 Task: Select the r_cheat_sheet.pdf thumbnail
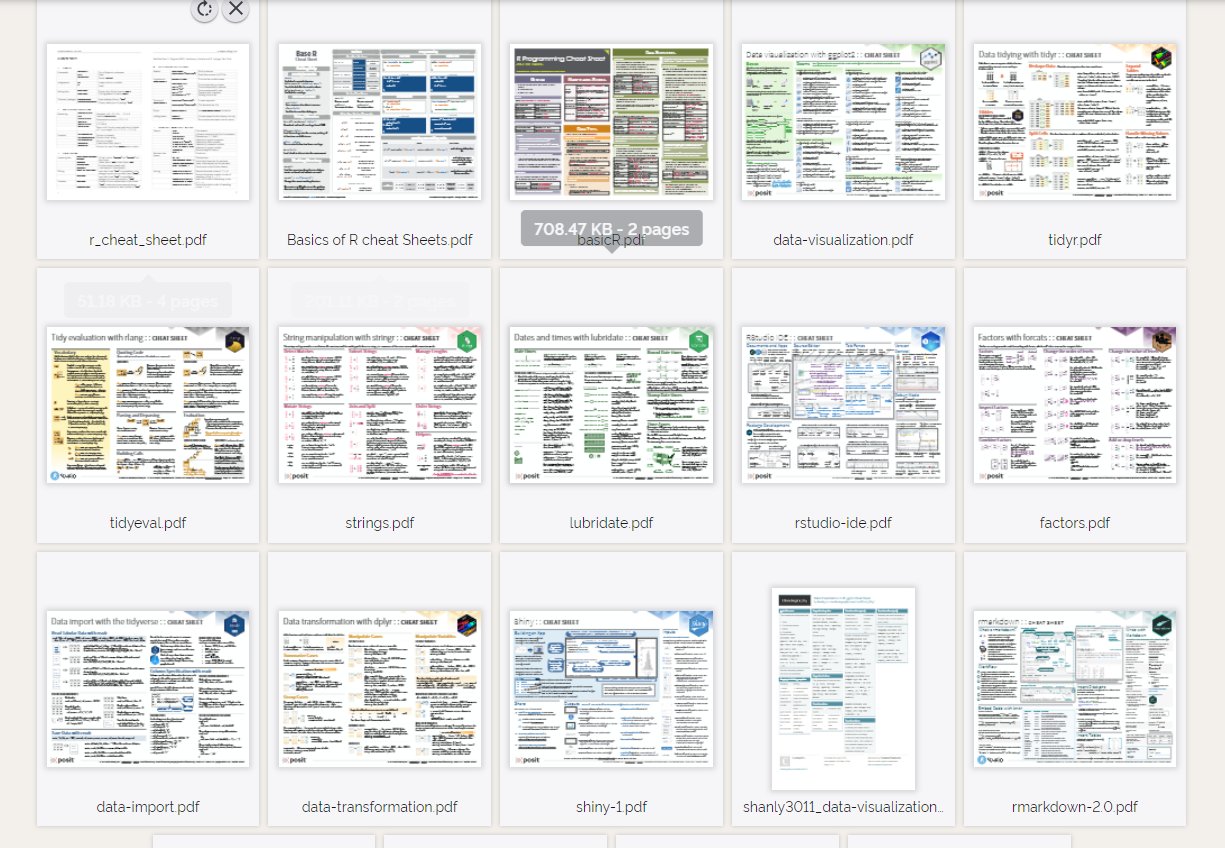point(148,121)
